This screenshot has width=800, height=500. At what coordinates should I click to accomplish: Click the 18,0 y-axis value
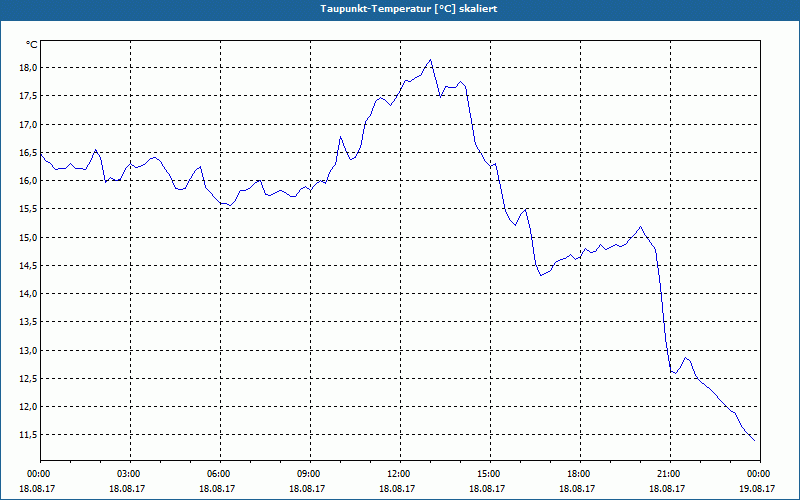30,68
